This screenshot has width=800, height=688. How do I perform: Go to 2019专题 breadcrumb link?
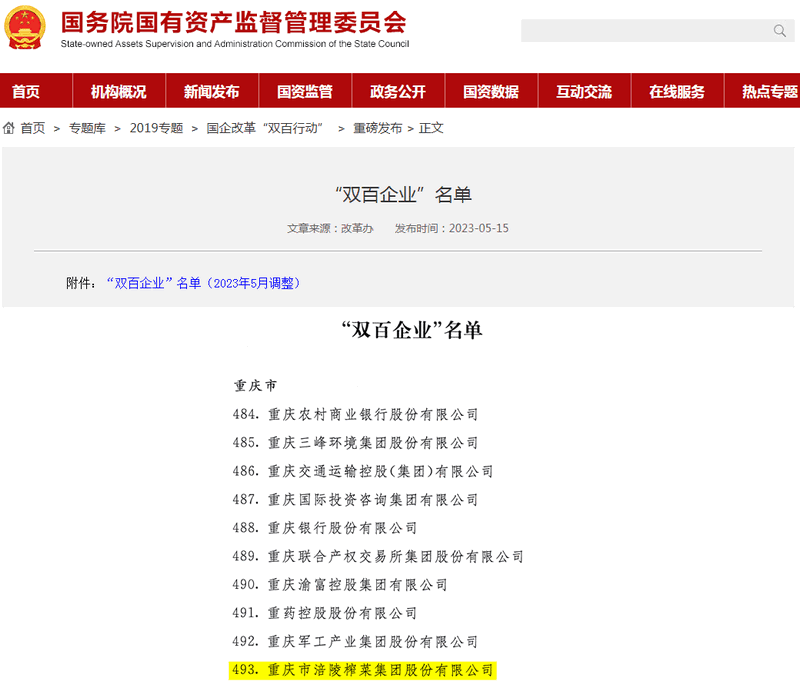[156, 128]
